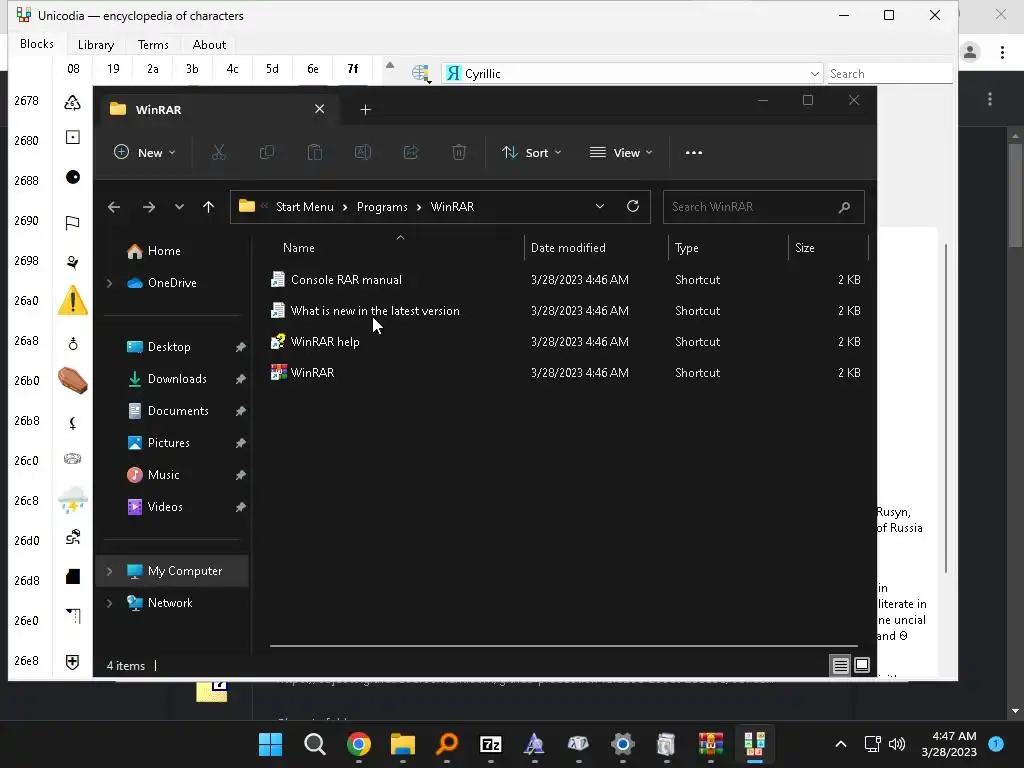
Task: Click the Copy icon in Explorer toolbar
Action: click(x=266, y=152)
